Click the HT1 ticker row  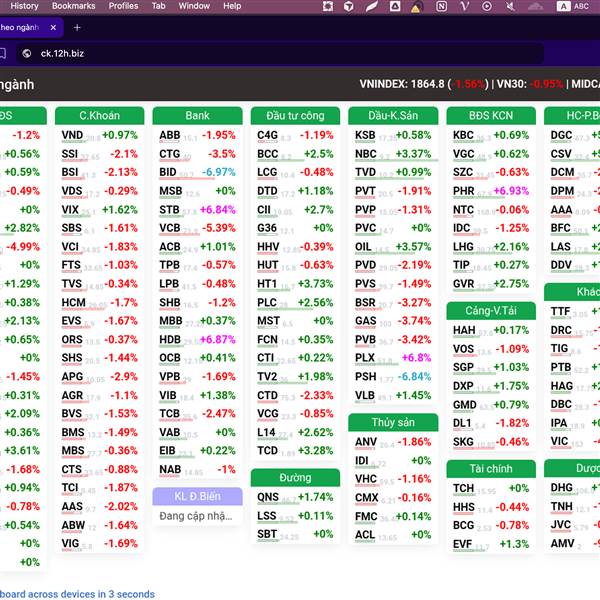point(295,284)
